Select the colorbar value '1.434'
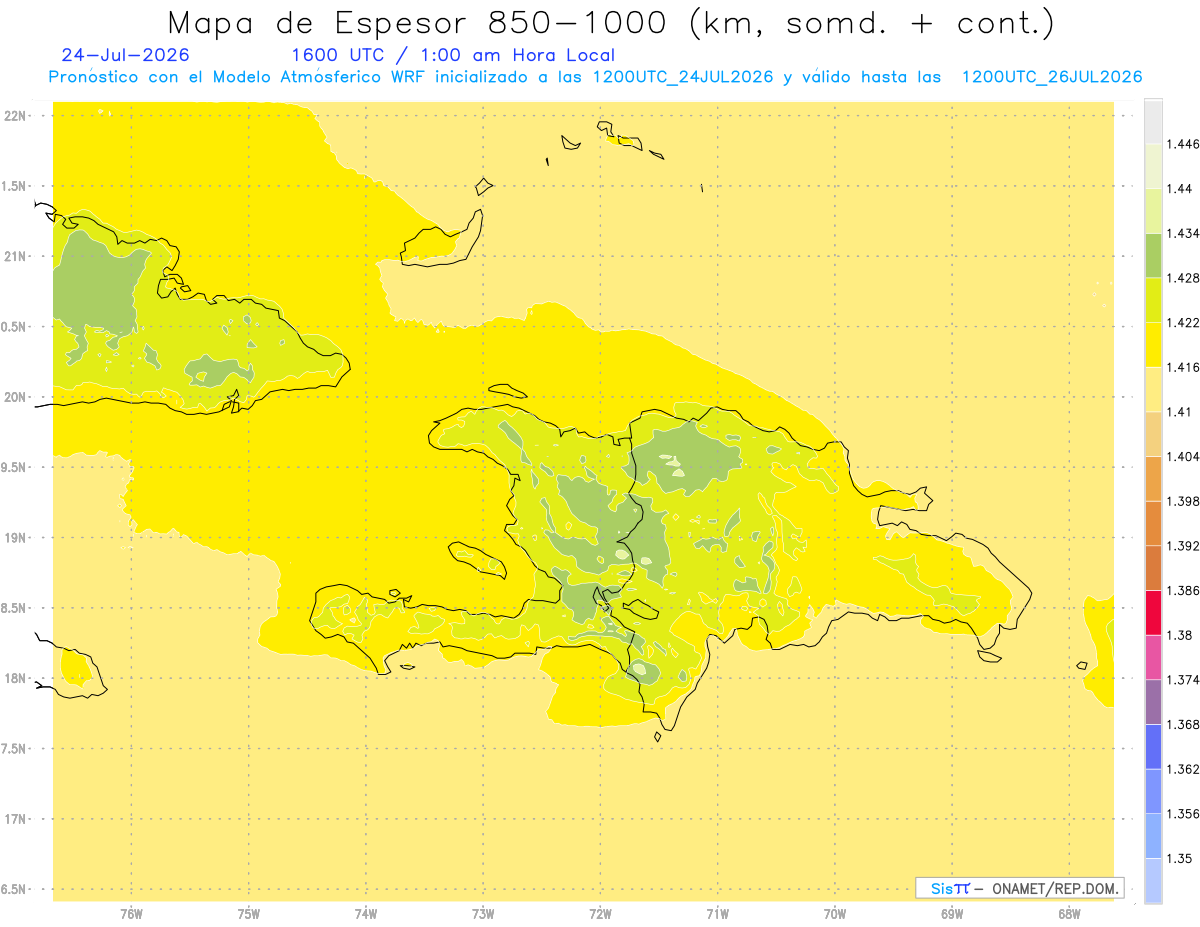The image size is (1200, 927). 1182,233
